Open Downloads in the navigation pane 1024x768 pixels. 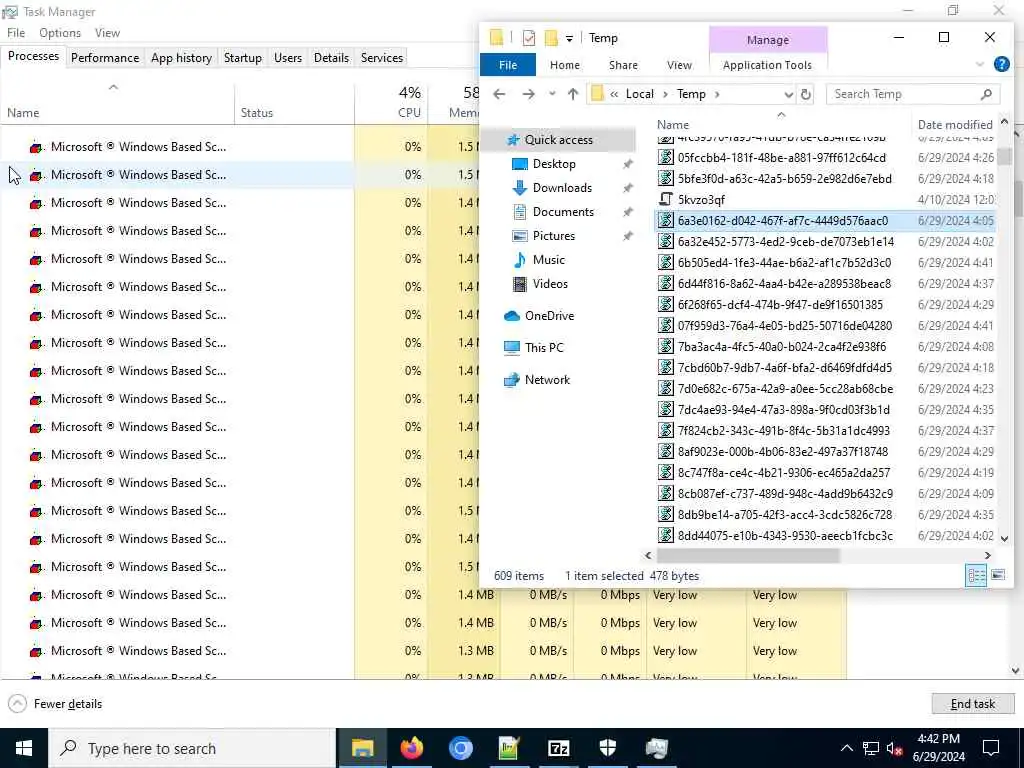[562, 187]
